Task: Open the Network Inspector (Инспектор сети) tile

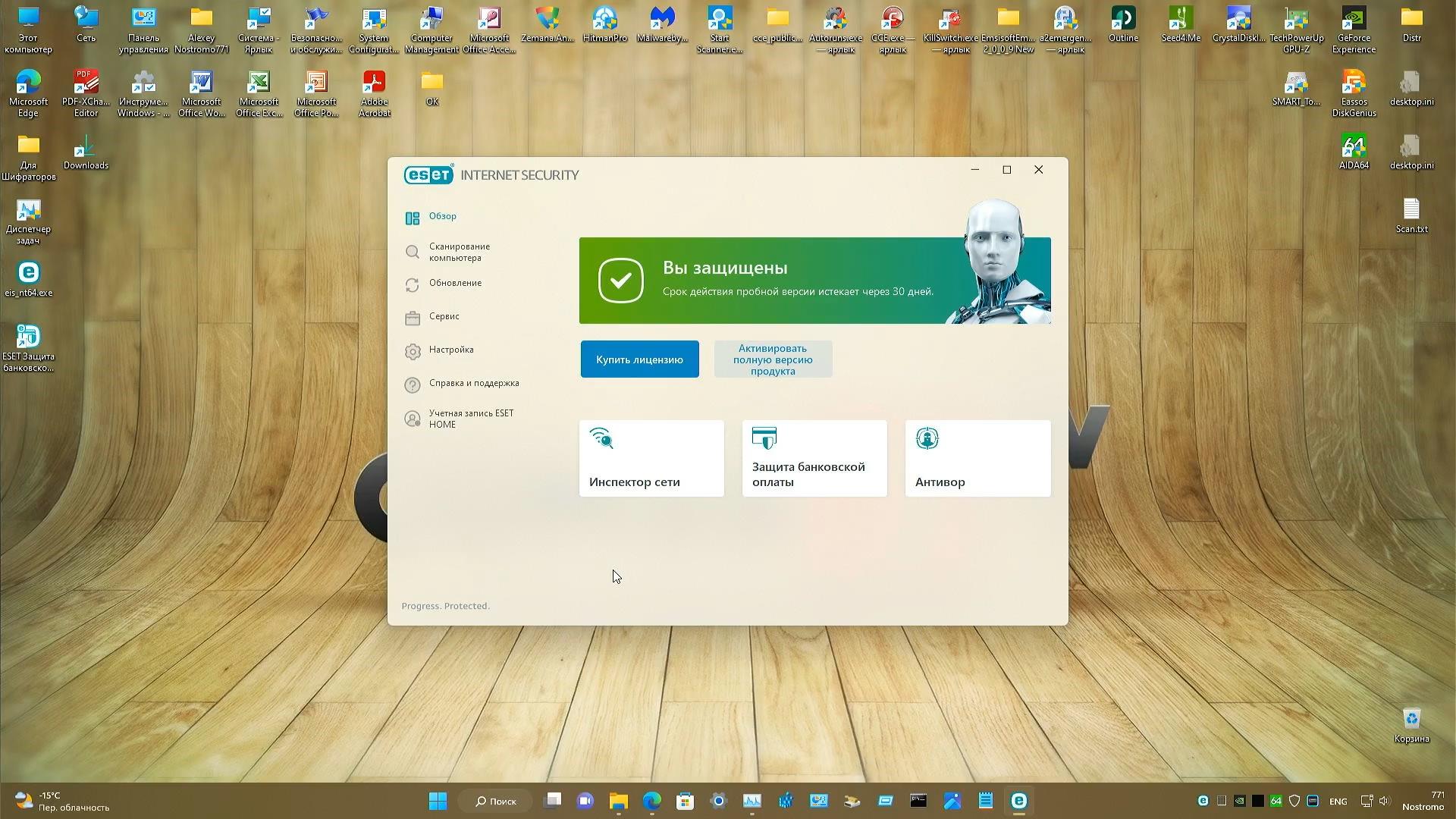Action: 651,459
